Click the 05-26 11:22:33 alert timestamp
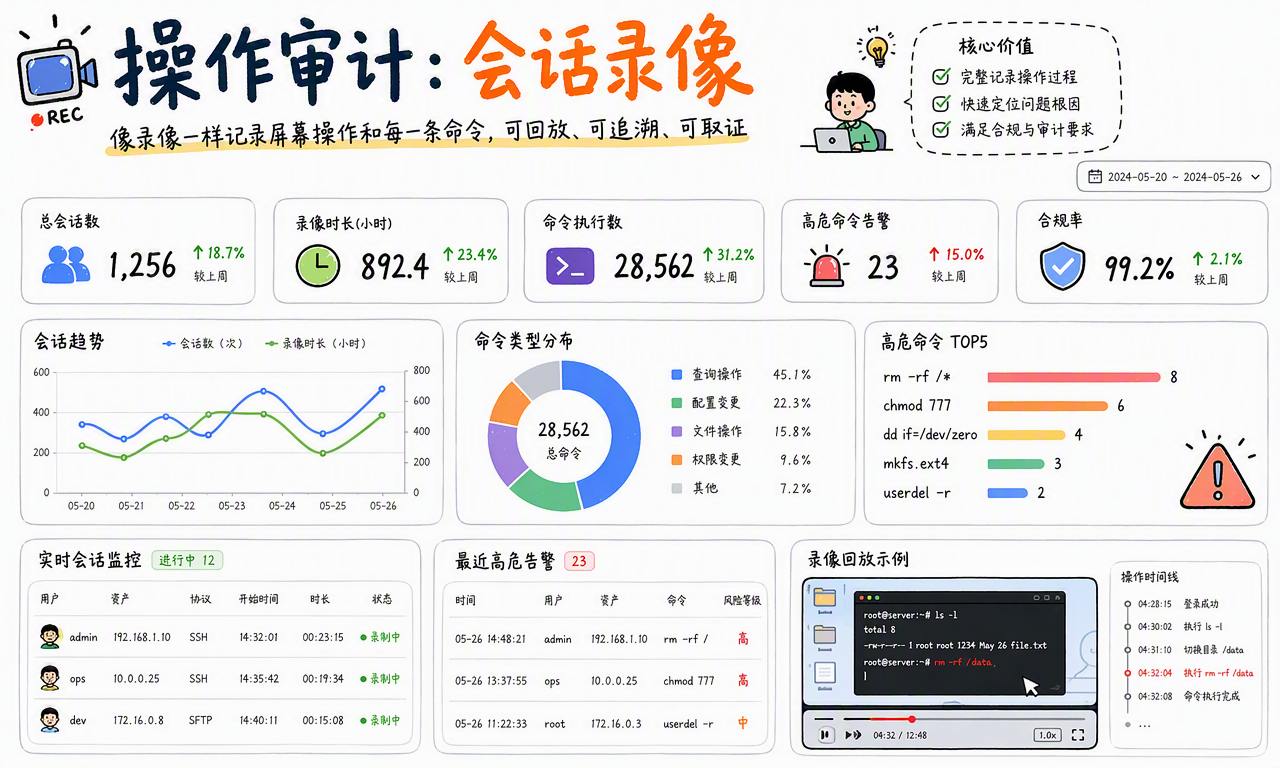This screenshot has height=768, width=1280. click(490, 723)
